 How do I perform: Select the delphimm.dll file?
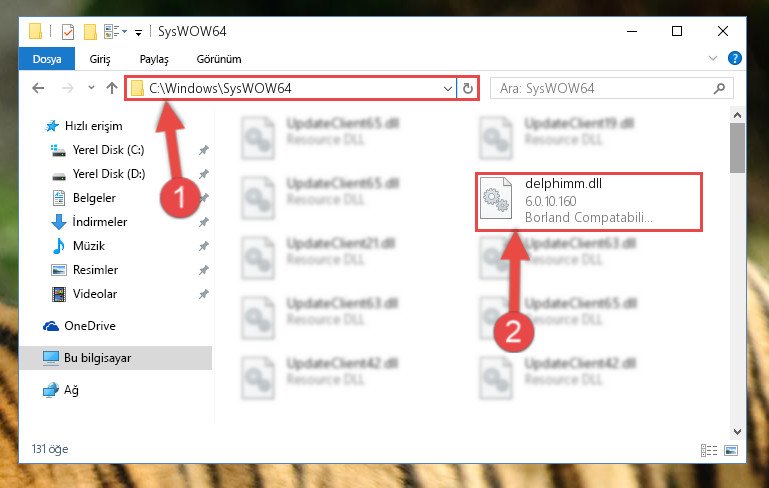589,202
